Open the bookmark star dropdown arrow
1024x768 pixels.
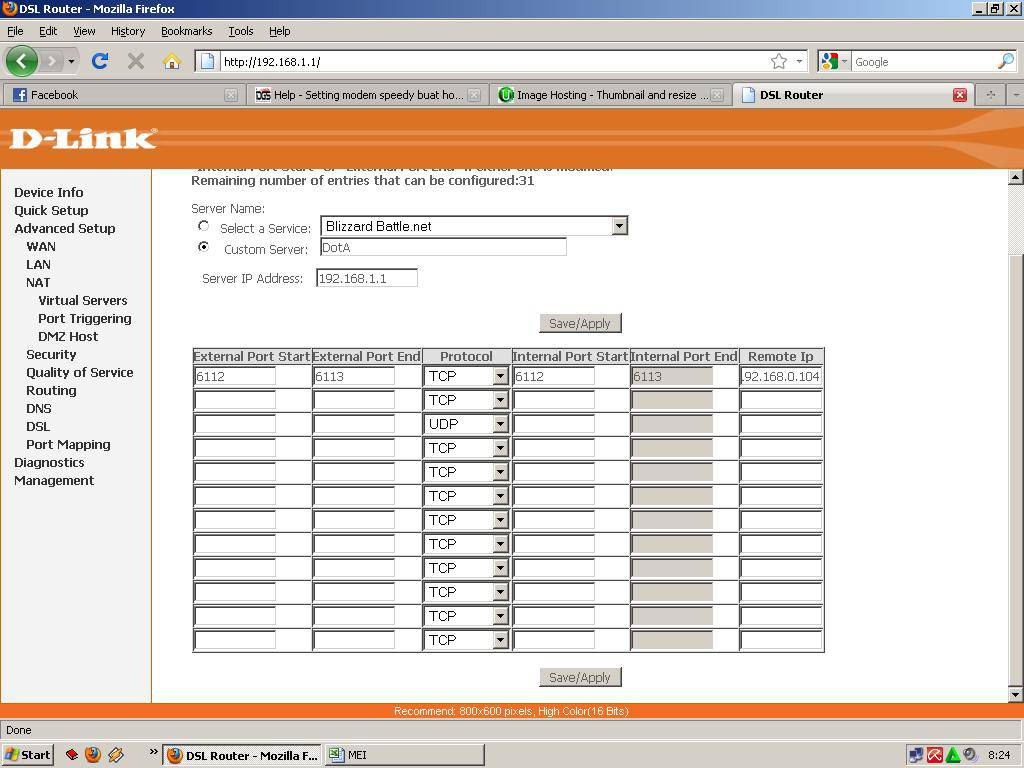click(x=799, y=61)
